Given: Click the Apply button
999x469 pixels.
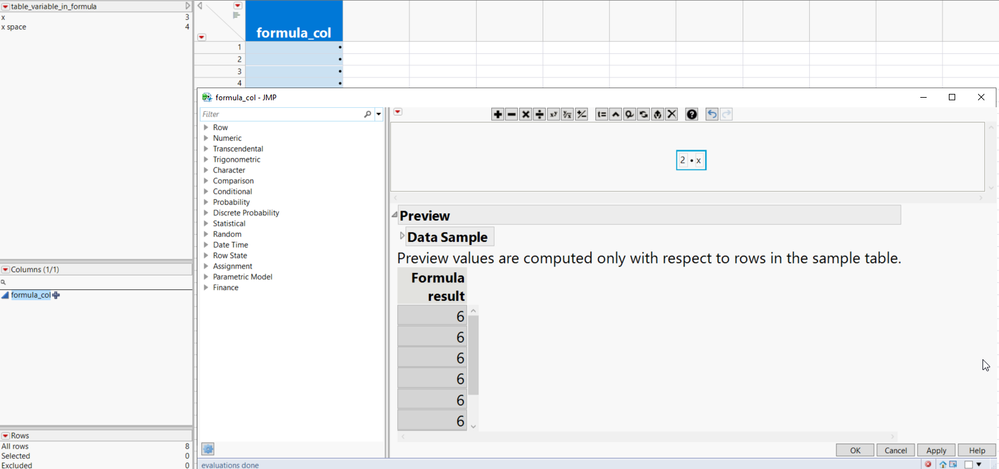Looking at the screenshot, I should point(936,451).
